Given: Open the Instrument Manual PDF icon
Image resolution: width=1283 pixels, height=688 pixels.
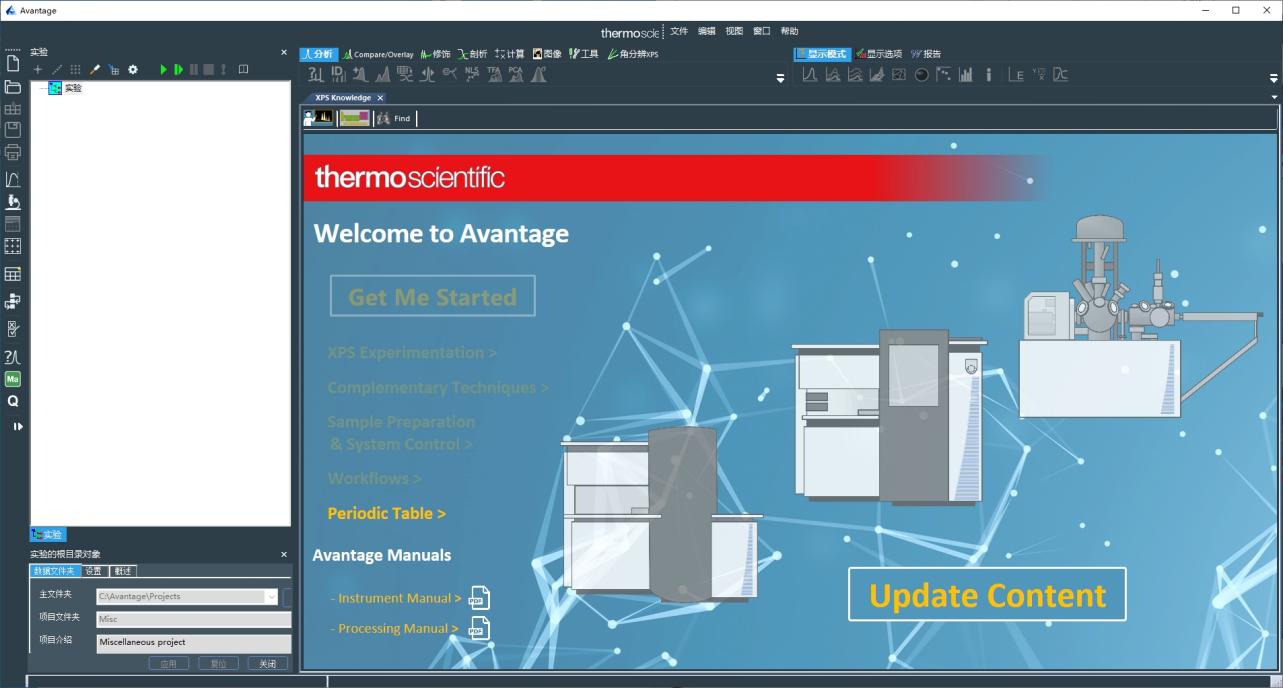Looking at the screenshot, I should click(x=480, y=598).
